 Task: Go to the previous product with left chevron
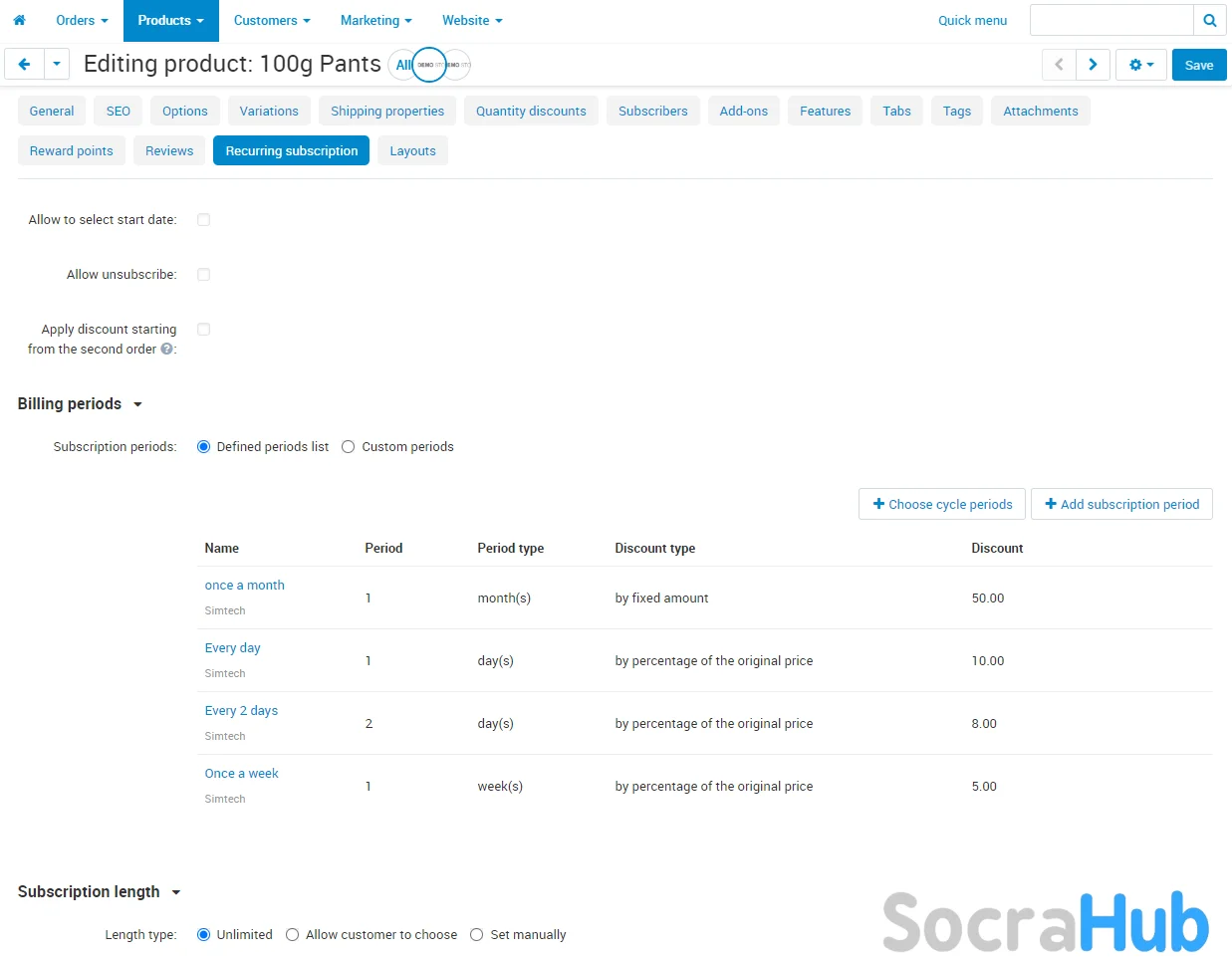[1059, 65]
